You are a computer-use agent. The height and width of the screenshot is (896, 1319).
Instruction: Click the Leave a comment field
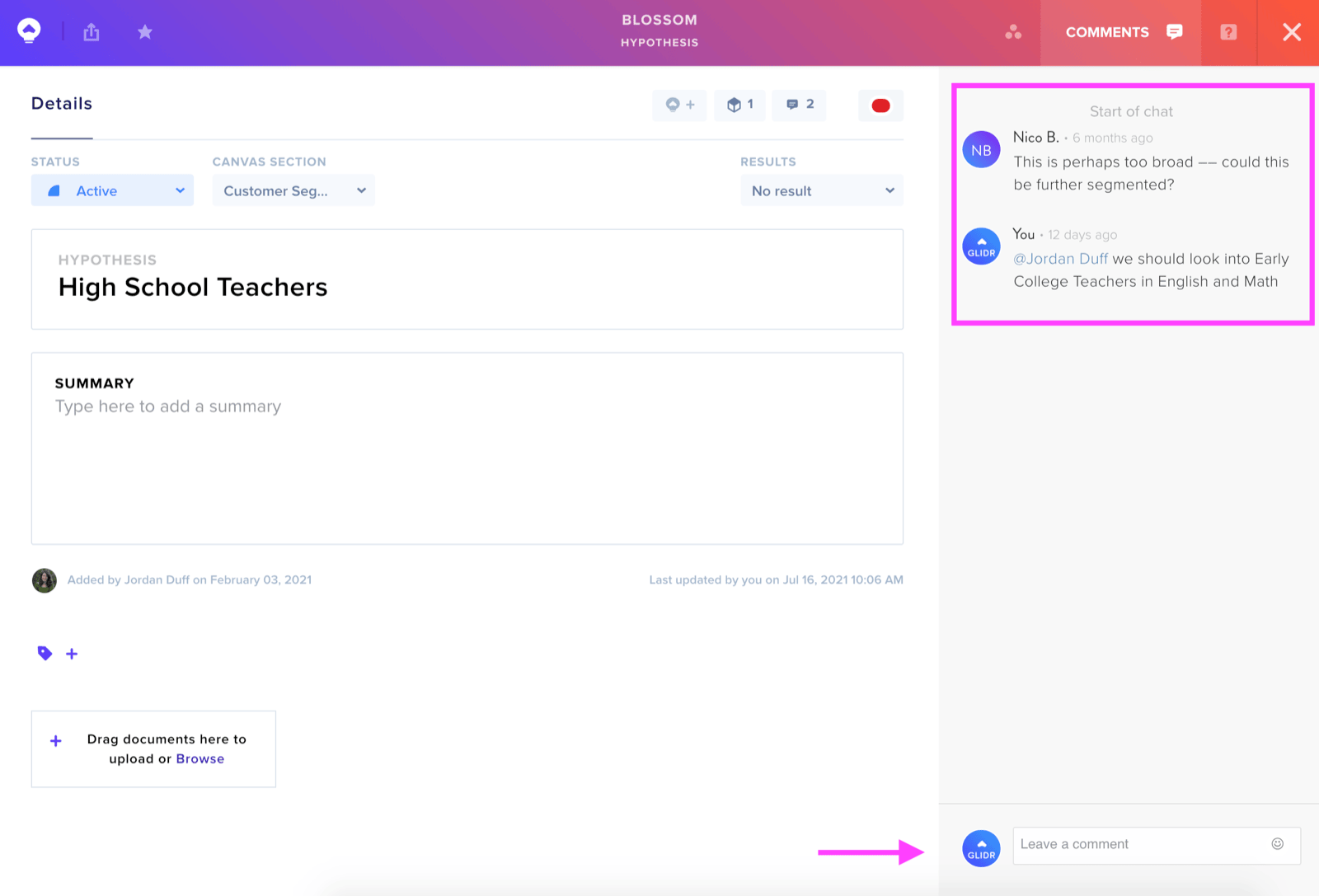[1157, 846]
